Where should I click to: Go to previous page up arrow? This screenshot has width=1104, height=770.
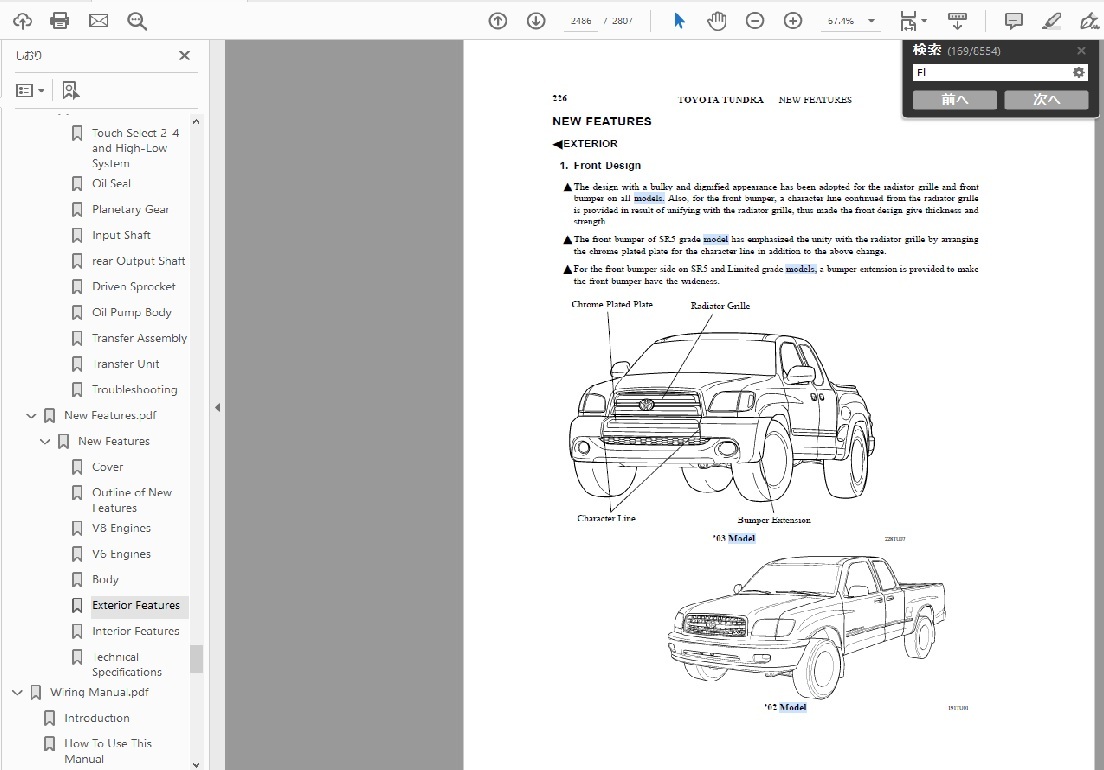498,21
